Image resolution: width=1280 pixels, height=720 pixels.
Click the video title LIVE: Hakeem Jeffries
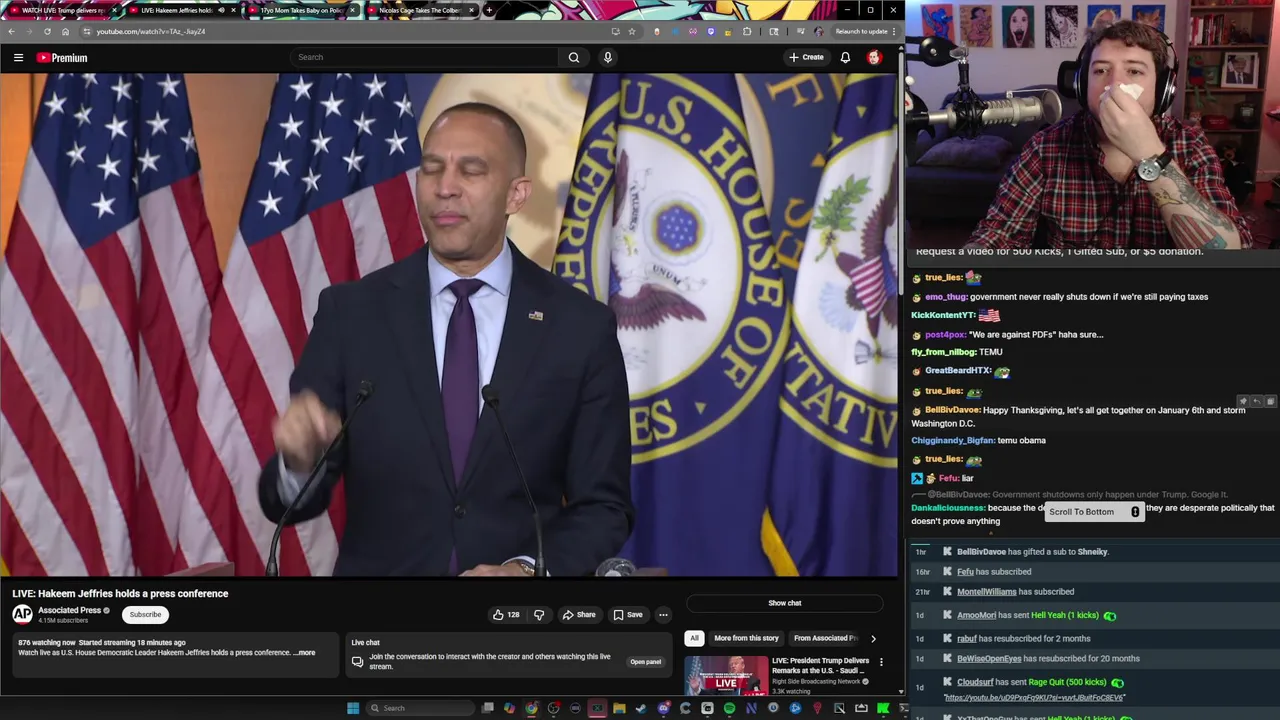tap(120, 594)
